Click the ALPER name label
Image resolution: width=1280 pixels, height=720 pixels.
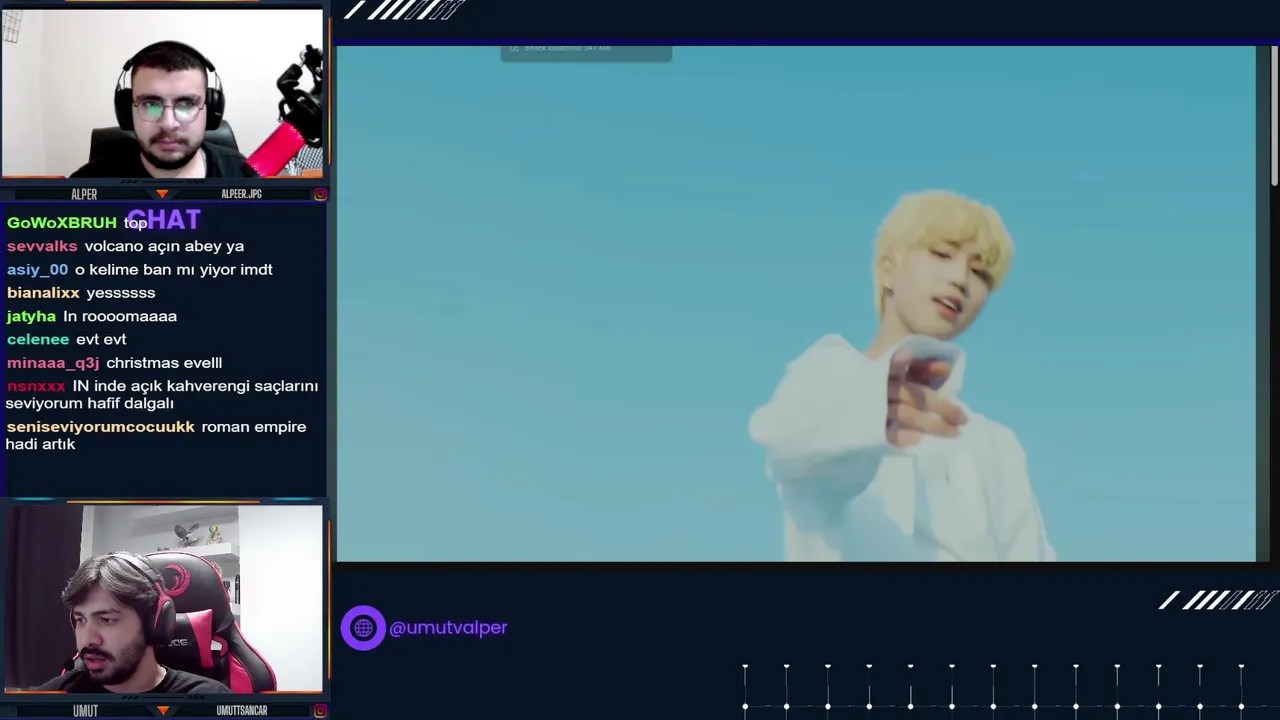coord(84,194)
